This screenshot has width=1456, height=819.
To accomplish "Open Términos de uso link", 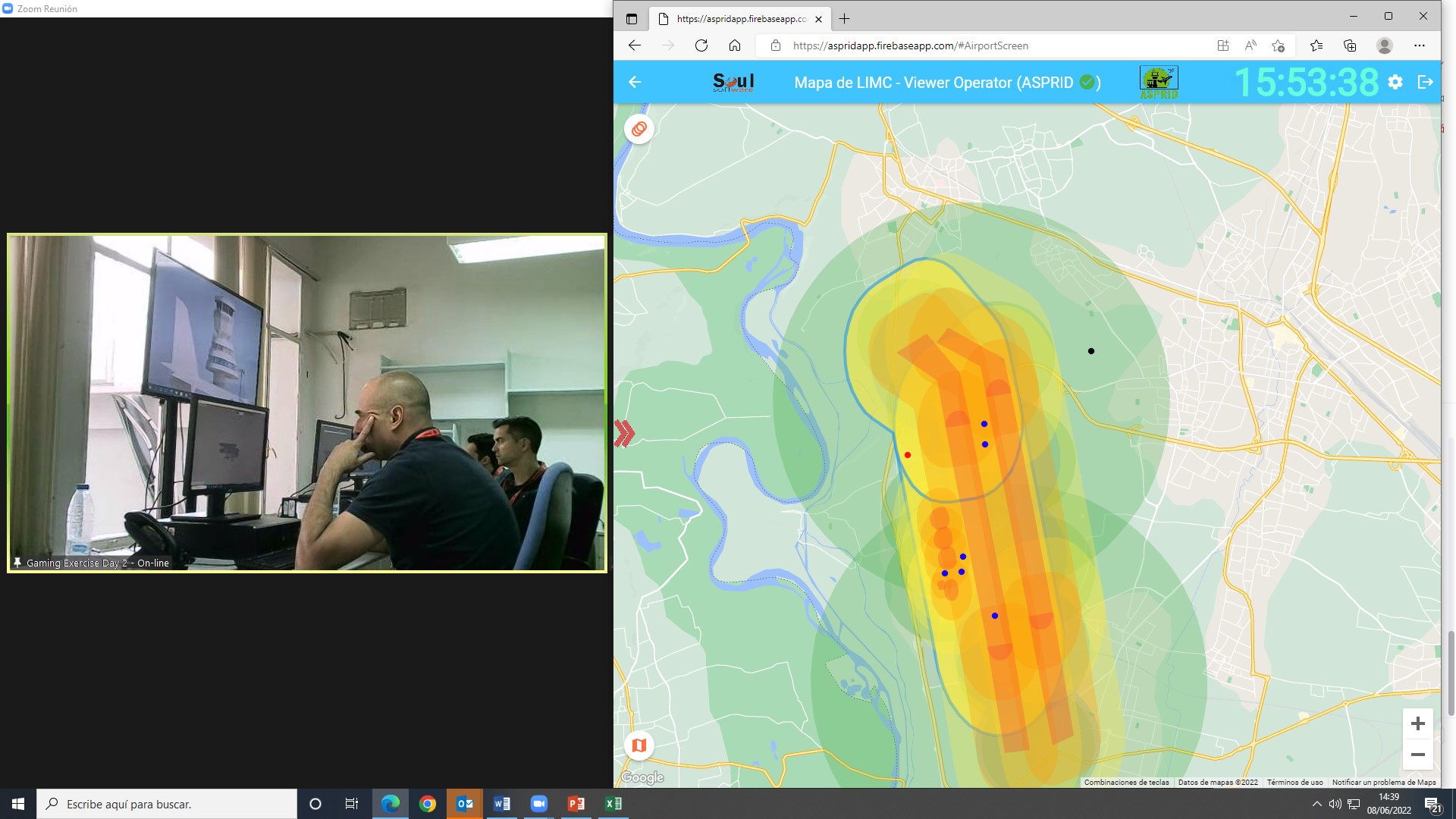I will coord(1294,782).
